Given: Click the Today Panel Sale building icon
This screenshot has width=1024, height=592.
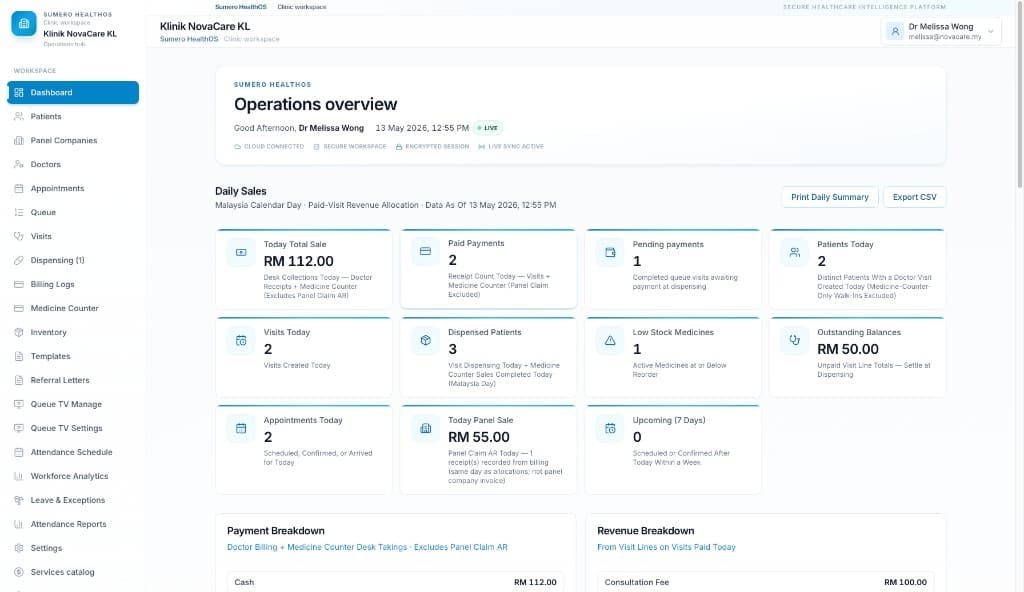Looking at the screenshot, I should point(425,429).
